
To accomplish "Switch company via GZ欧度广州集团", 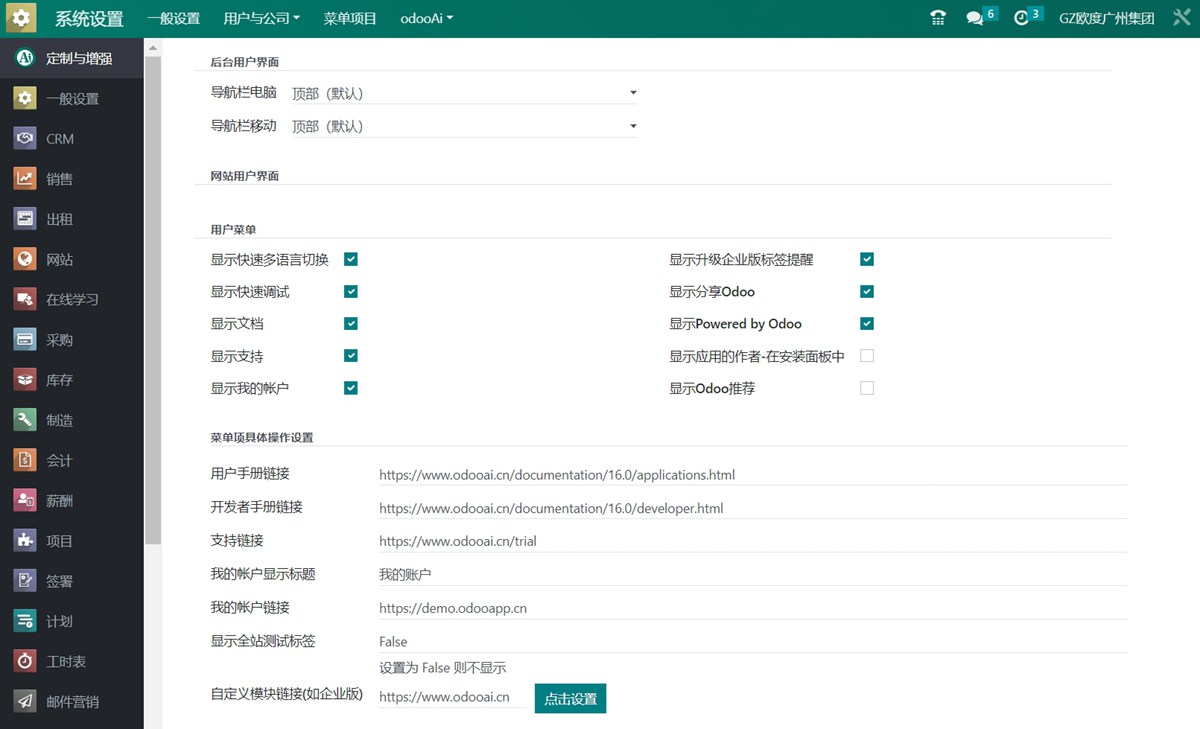I will tap(1106, 18).
